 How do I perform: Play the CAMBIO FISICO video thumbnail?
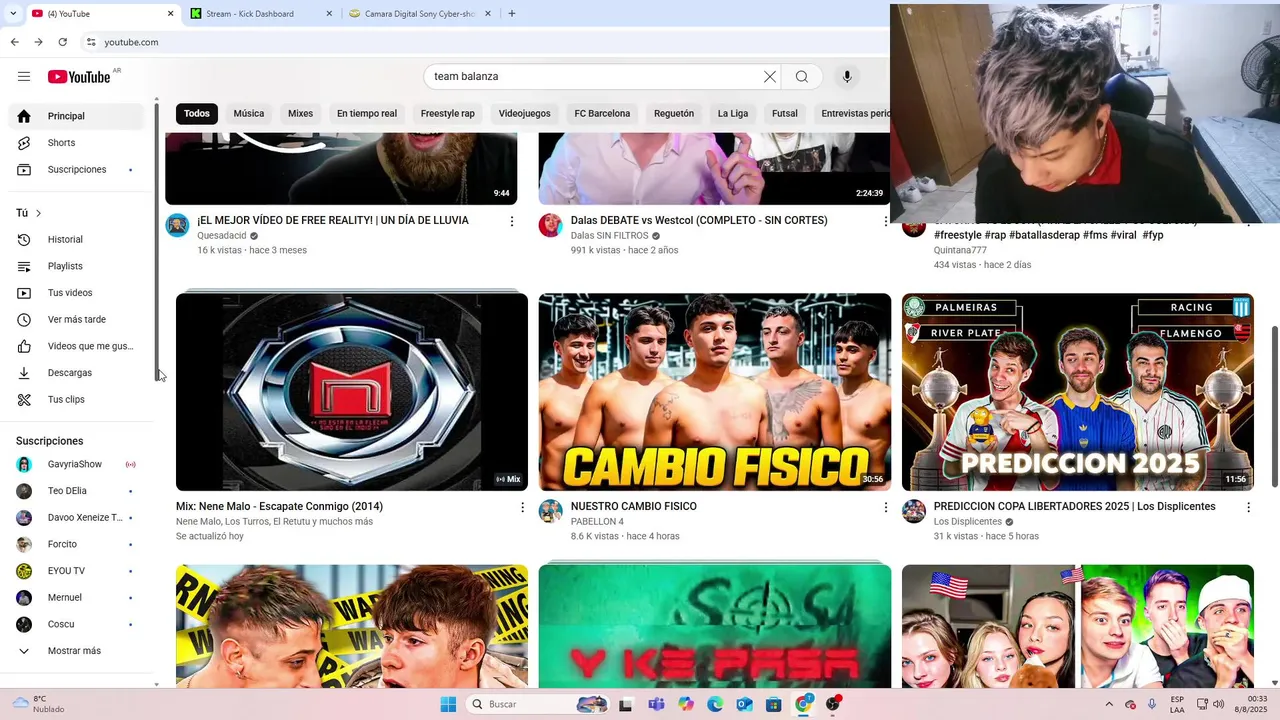click(x=715, y=392)
